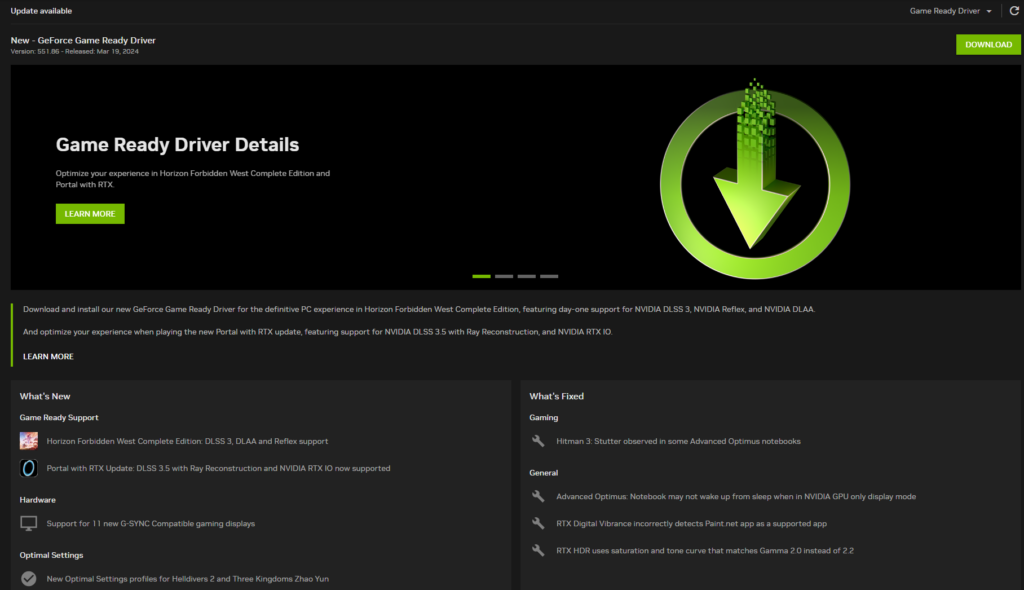1024x590 pixels.
Task: Click the refresh icon at top right
Action: (1014, 10)
